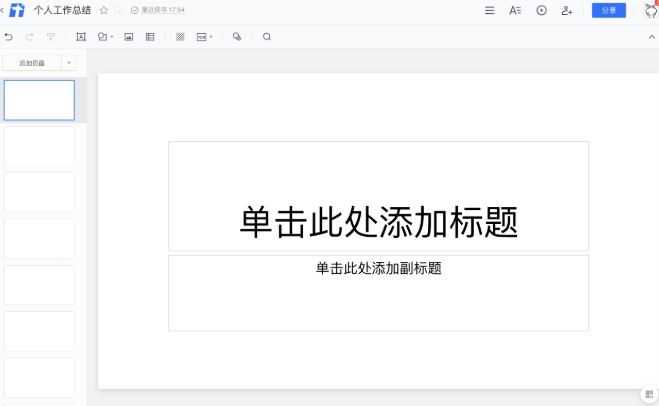
Task: Open the user avatar menu
Action: [x=652, y=11]
